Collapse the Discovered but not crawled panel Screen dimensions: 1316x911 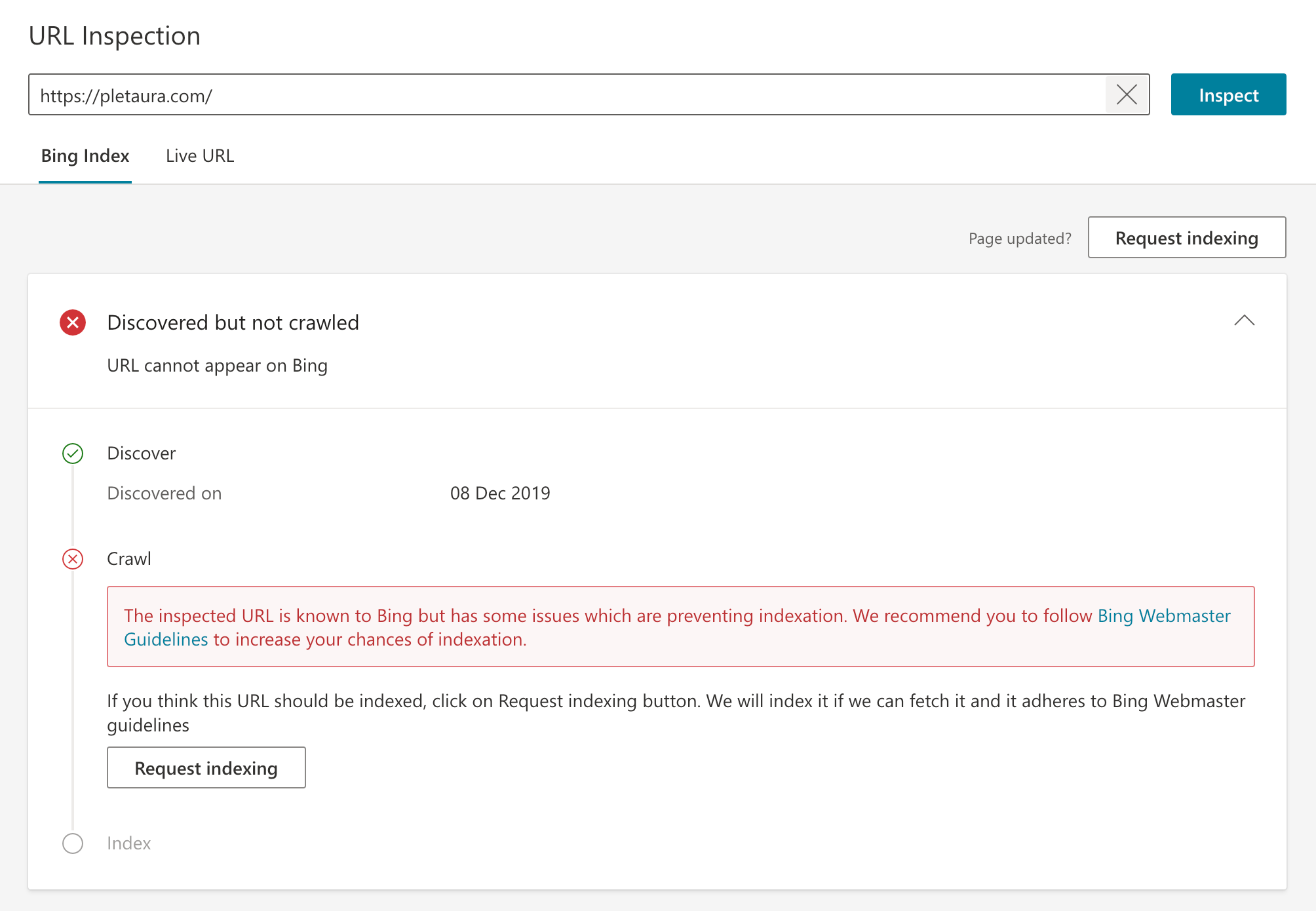[1244, 320]
